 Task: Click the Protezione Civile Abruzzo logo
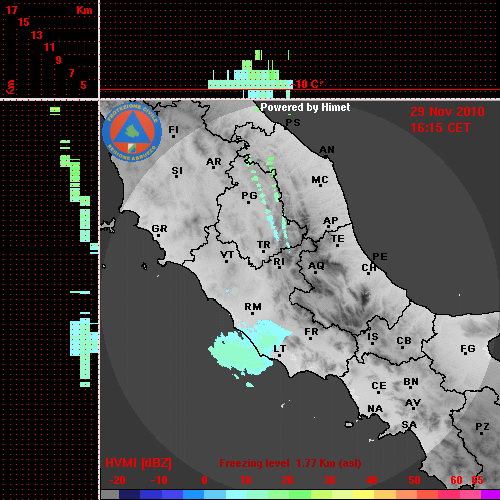click(132, 133)
